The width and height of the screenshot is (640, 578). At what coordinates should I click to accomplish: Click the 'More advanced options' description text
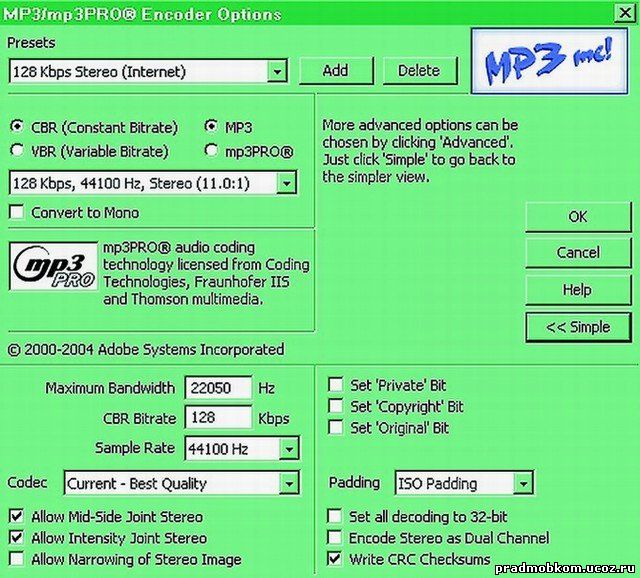click(x=420, y=151)
